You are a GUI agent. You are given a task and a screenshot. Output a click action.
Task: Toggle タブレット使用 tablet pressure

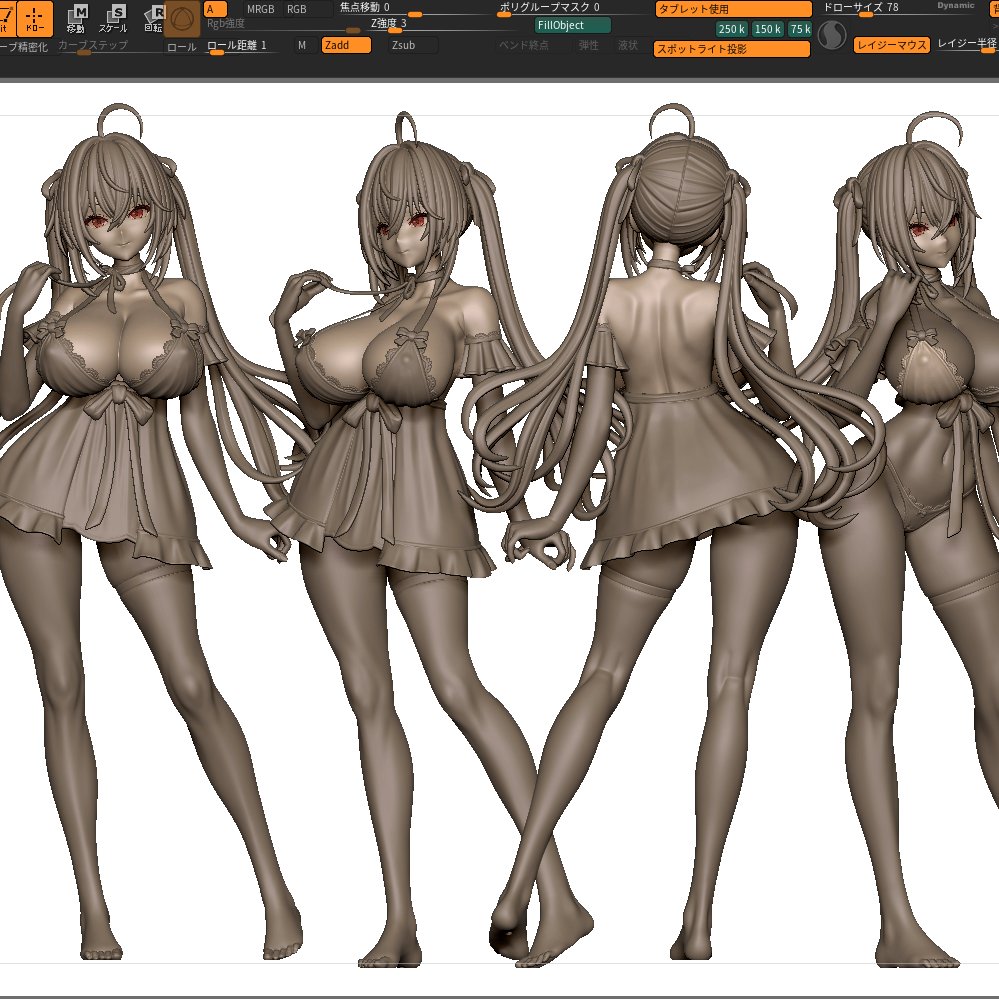(733, 9)
